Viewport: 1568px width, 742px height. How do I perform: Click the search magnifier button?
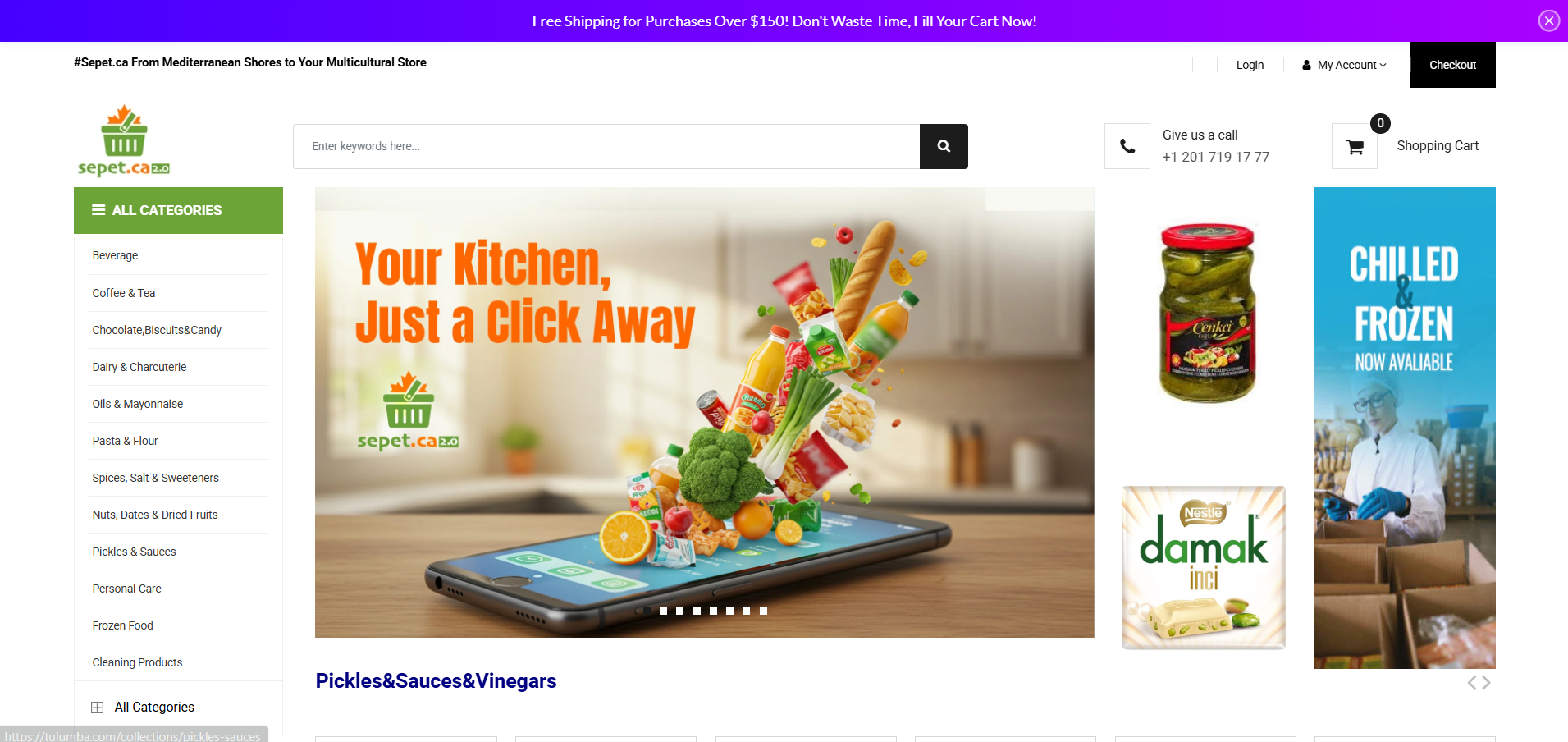coord(944,146)
